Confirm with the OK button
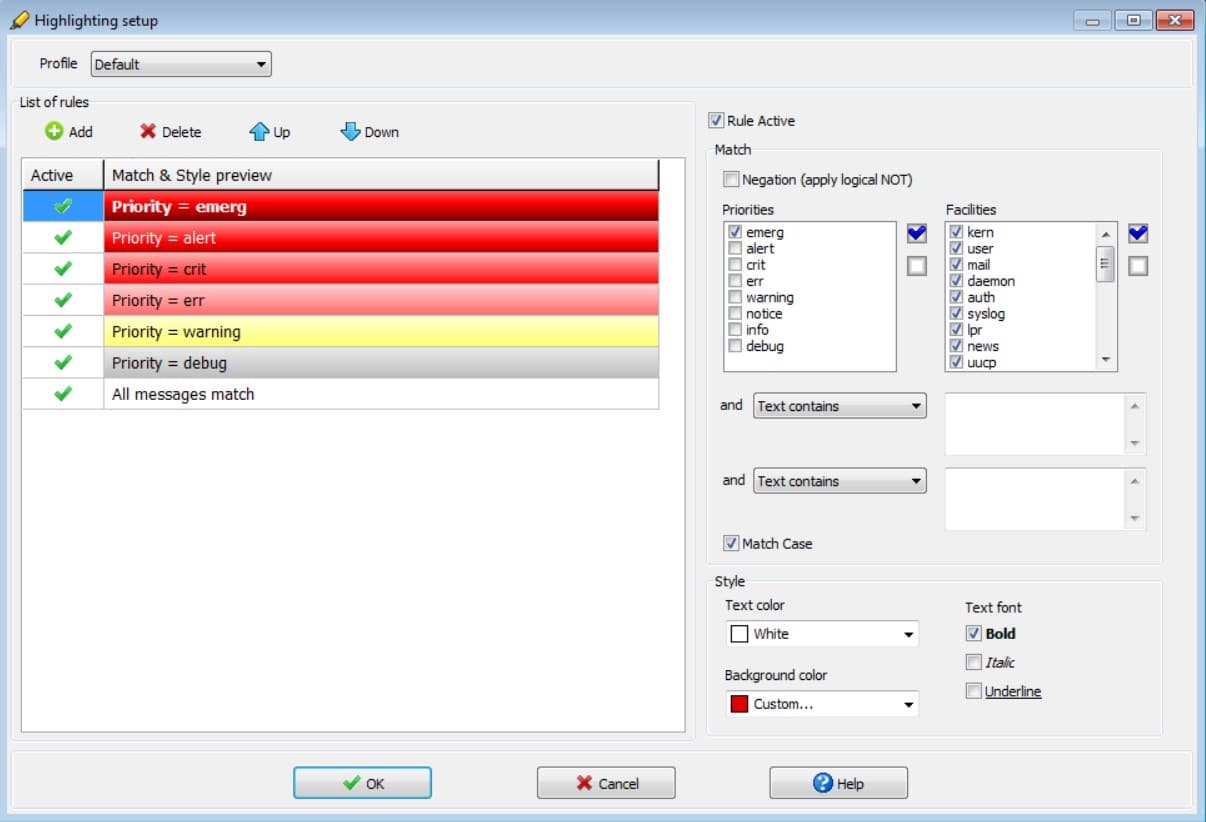Screen dimensions: 1206x822 click(362, 783)
